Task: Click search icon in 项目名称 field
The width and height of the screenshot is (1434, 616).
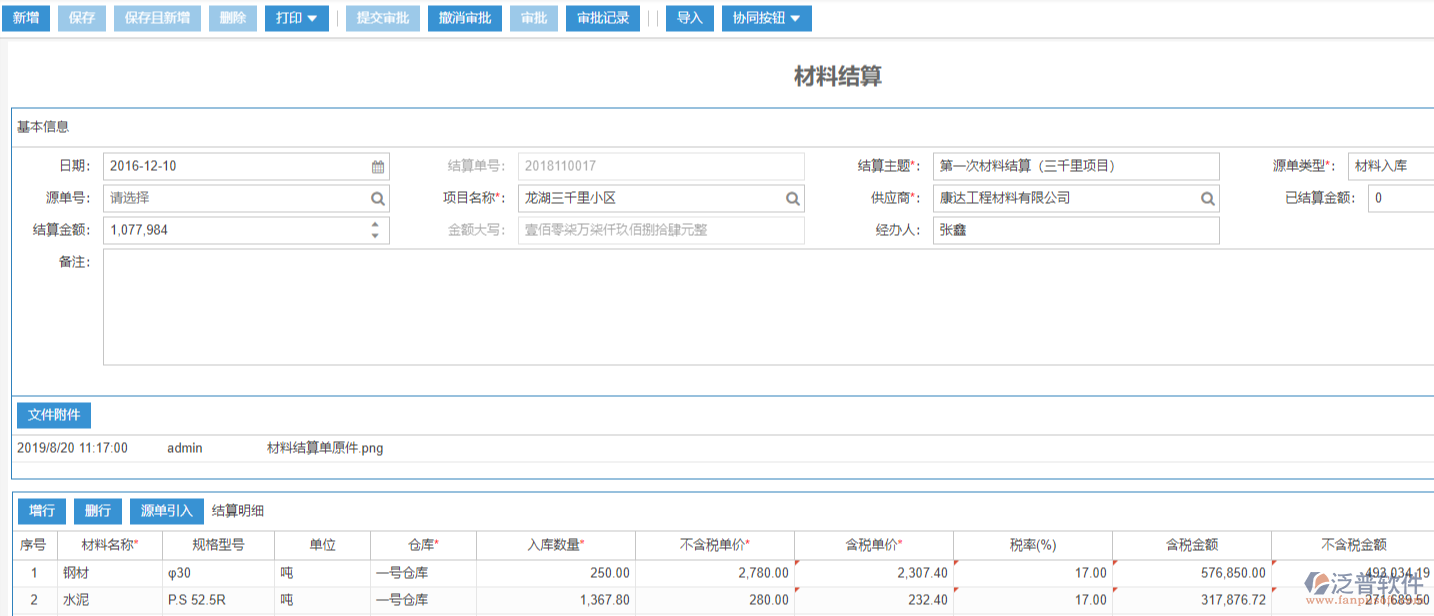Action: tap(792, 199)
